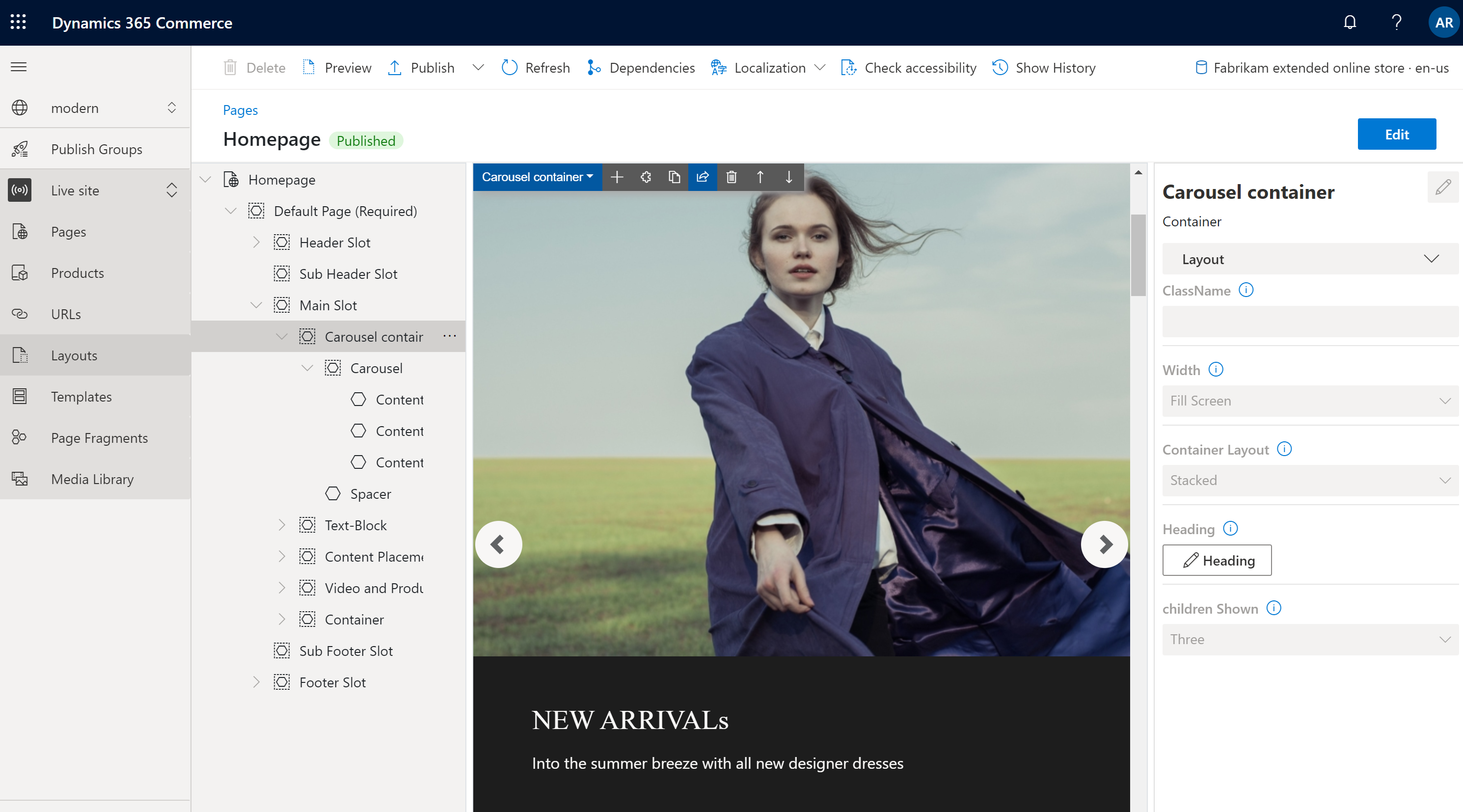The image size is (1463, 812).
Task: Click the external link icon on carousel container
Action: click(x=703, y=177)
